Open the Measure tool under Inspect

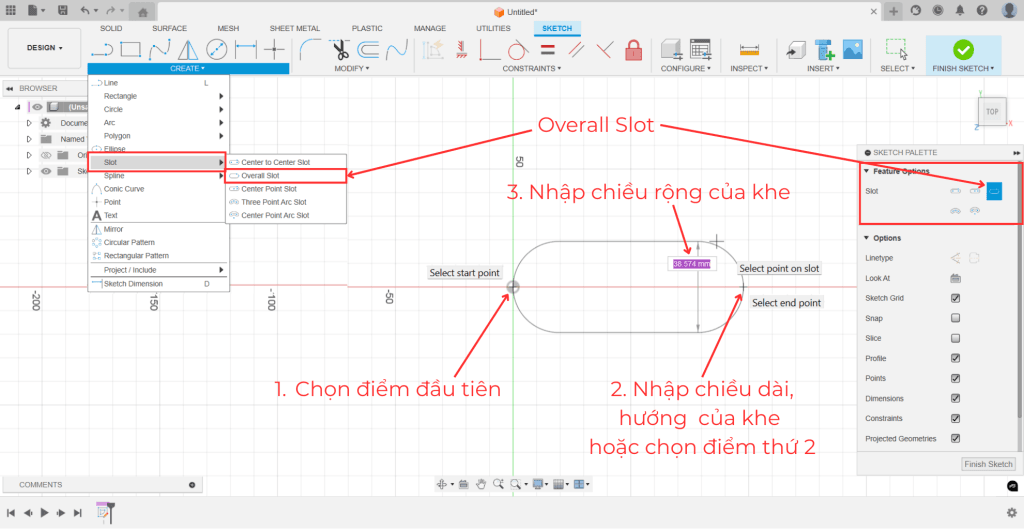[748, 49]
